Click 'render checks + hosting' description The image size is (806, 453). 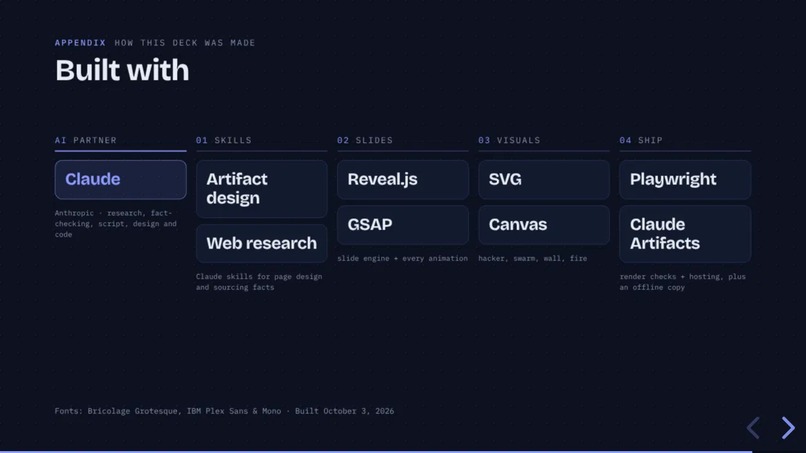coord(682,282)
